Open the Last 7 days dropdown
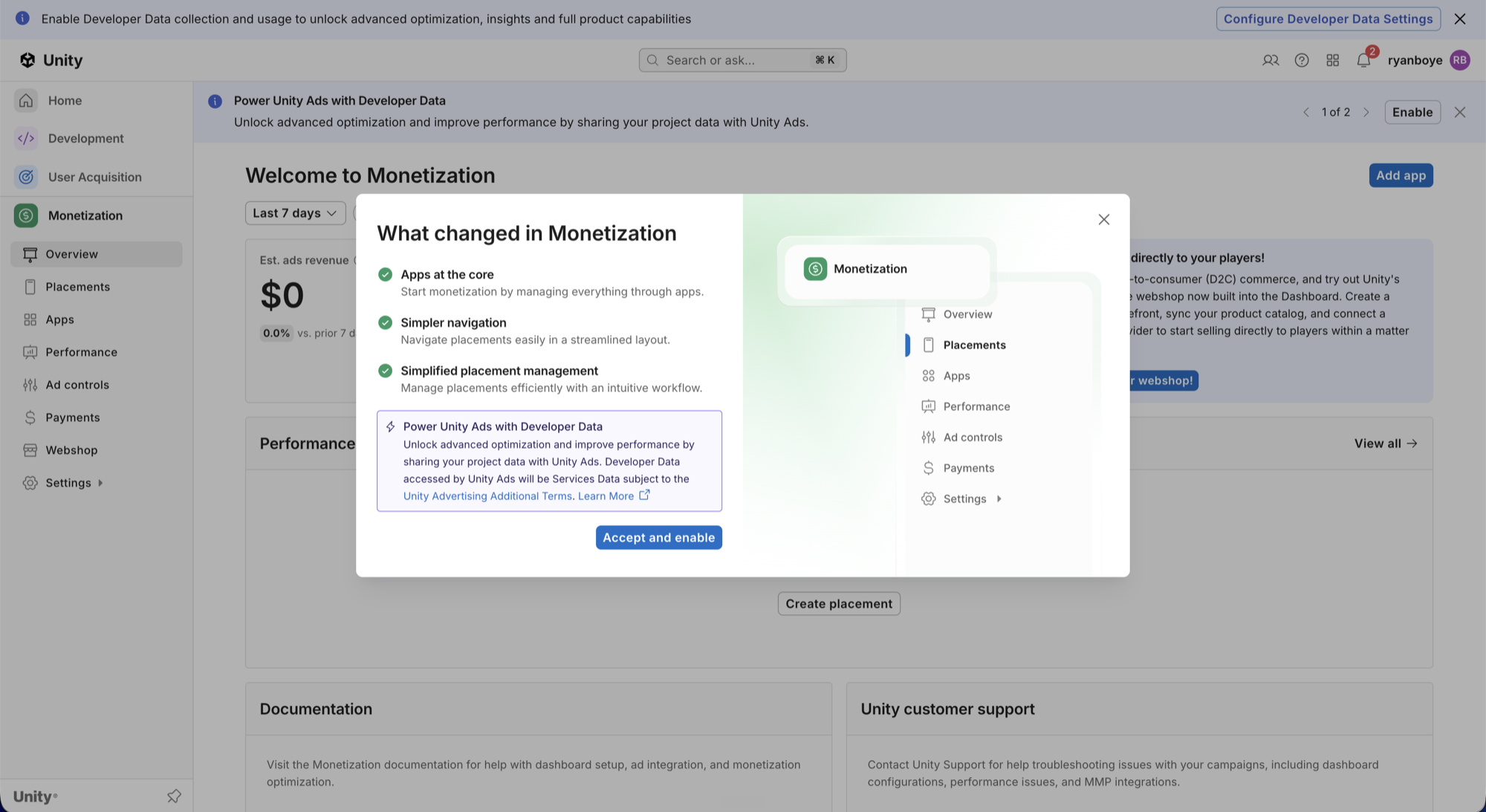1486x812 pixels. pyautogui.click(x=295, y=213)
